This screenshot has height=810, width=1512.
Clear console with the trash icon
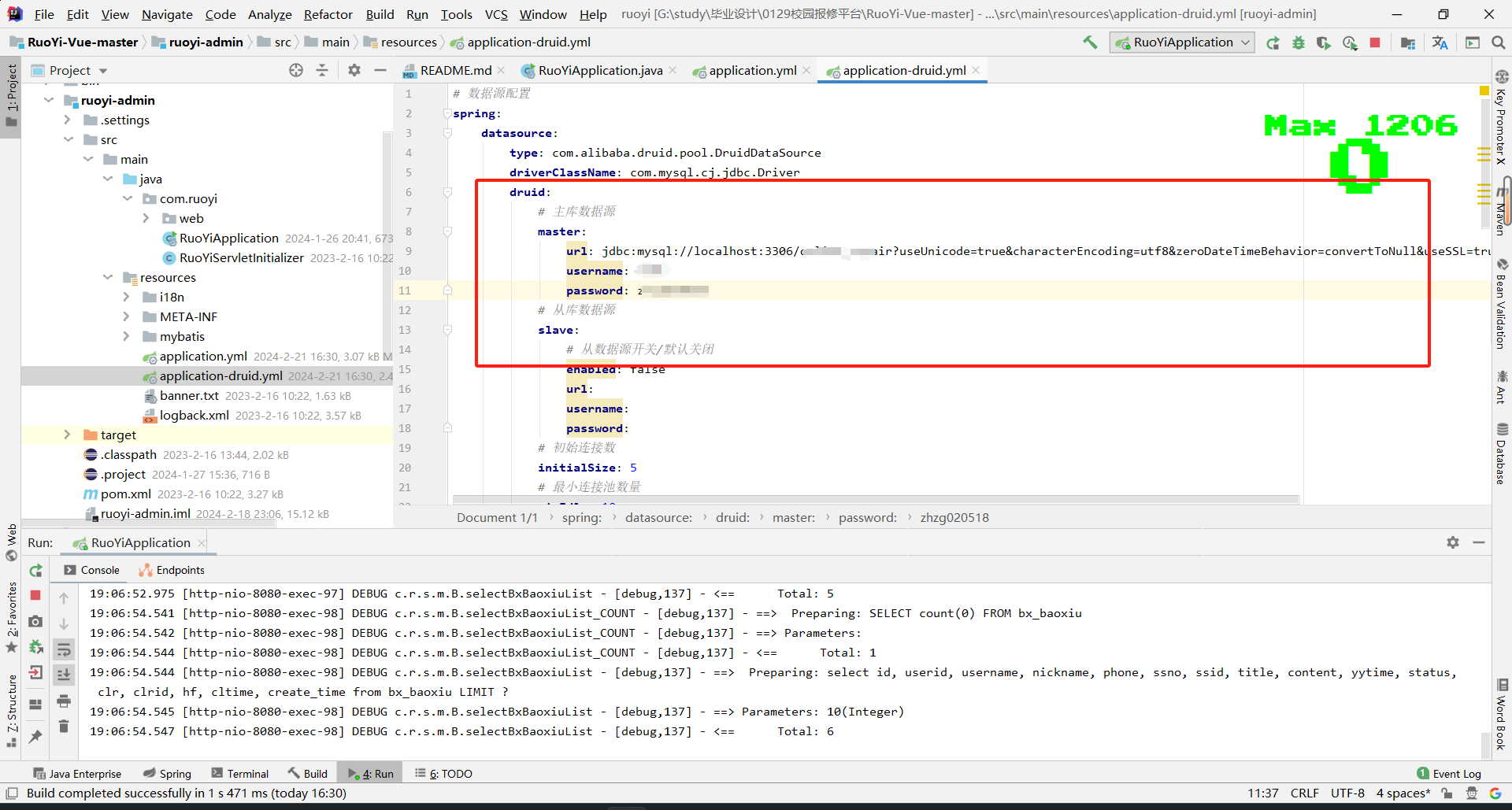coord(64,726)
